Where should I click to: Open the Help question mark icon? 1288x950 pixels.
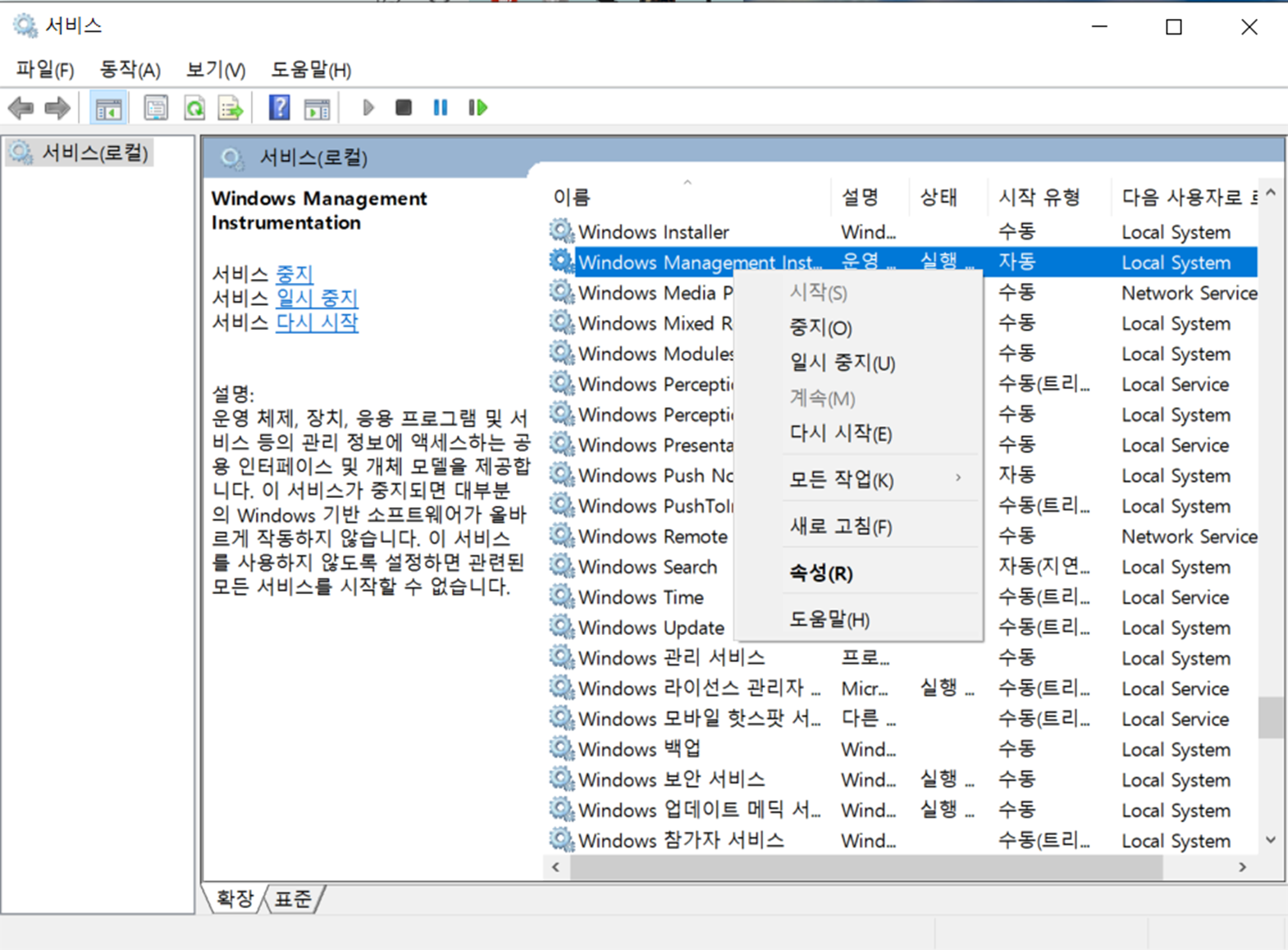(279, 107)
